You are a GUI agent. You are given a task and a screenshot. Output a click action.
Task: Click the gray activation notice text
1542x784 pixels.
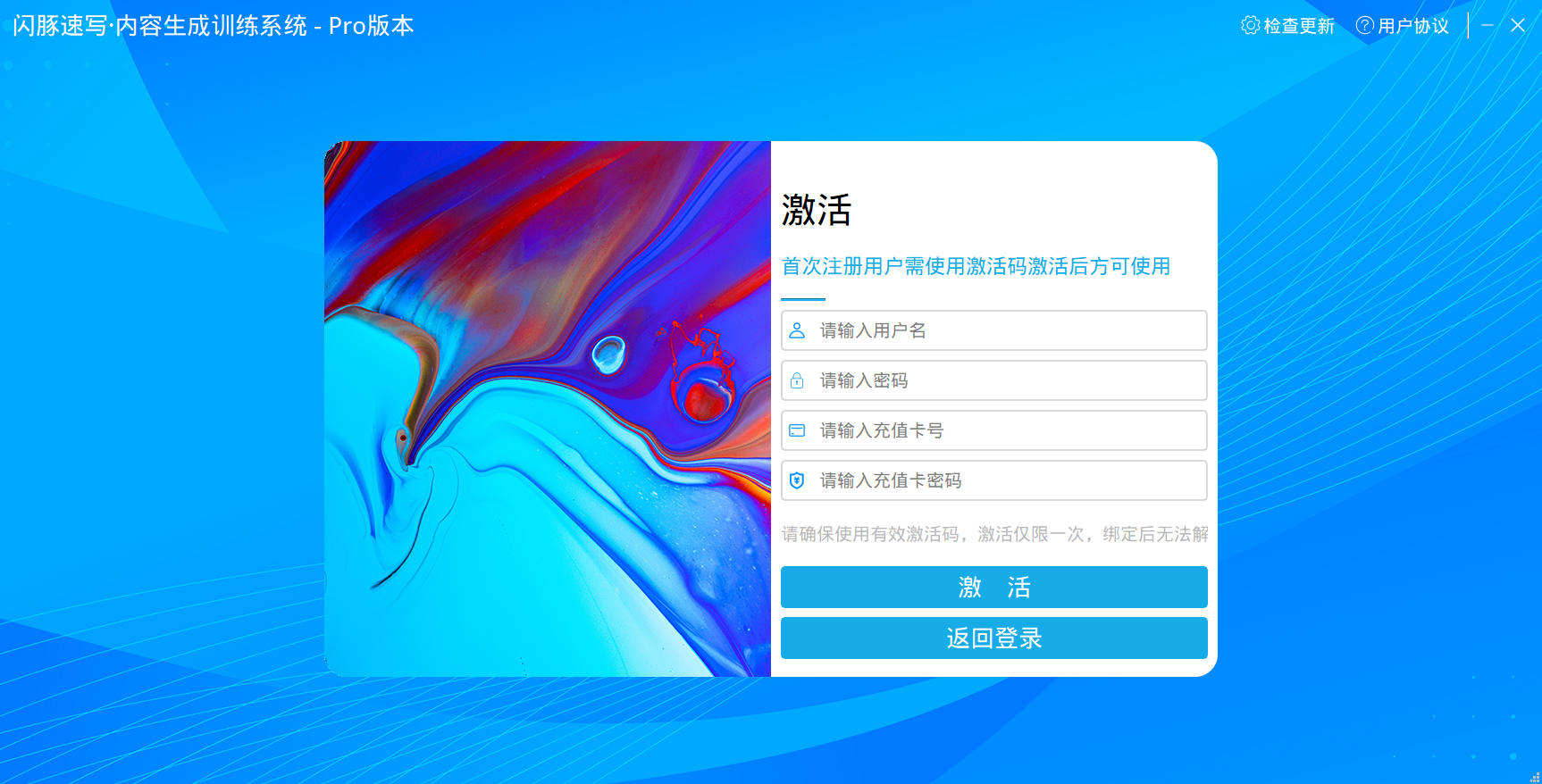[x=994, y=534]
